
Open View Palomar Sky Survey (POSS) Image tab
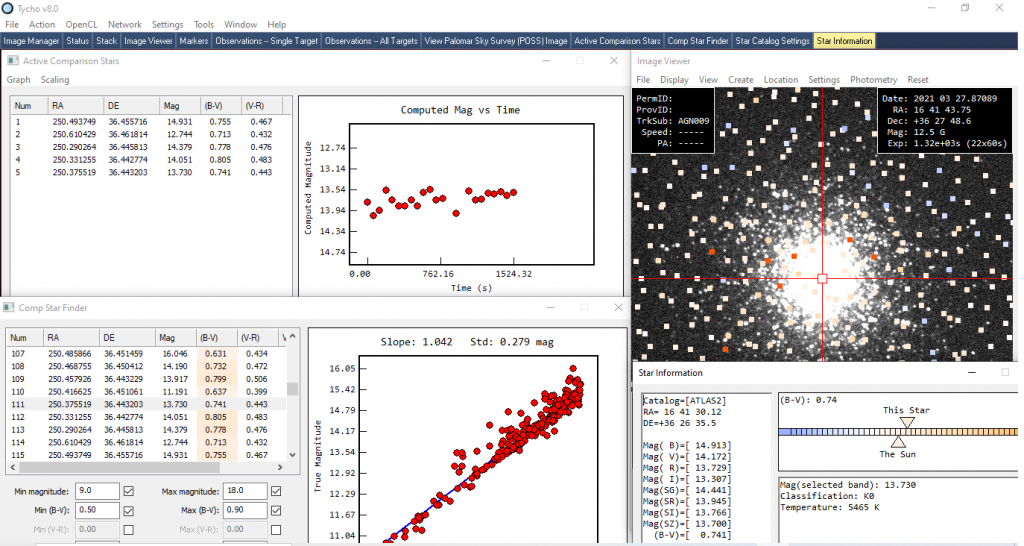pos(496,40)
